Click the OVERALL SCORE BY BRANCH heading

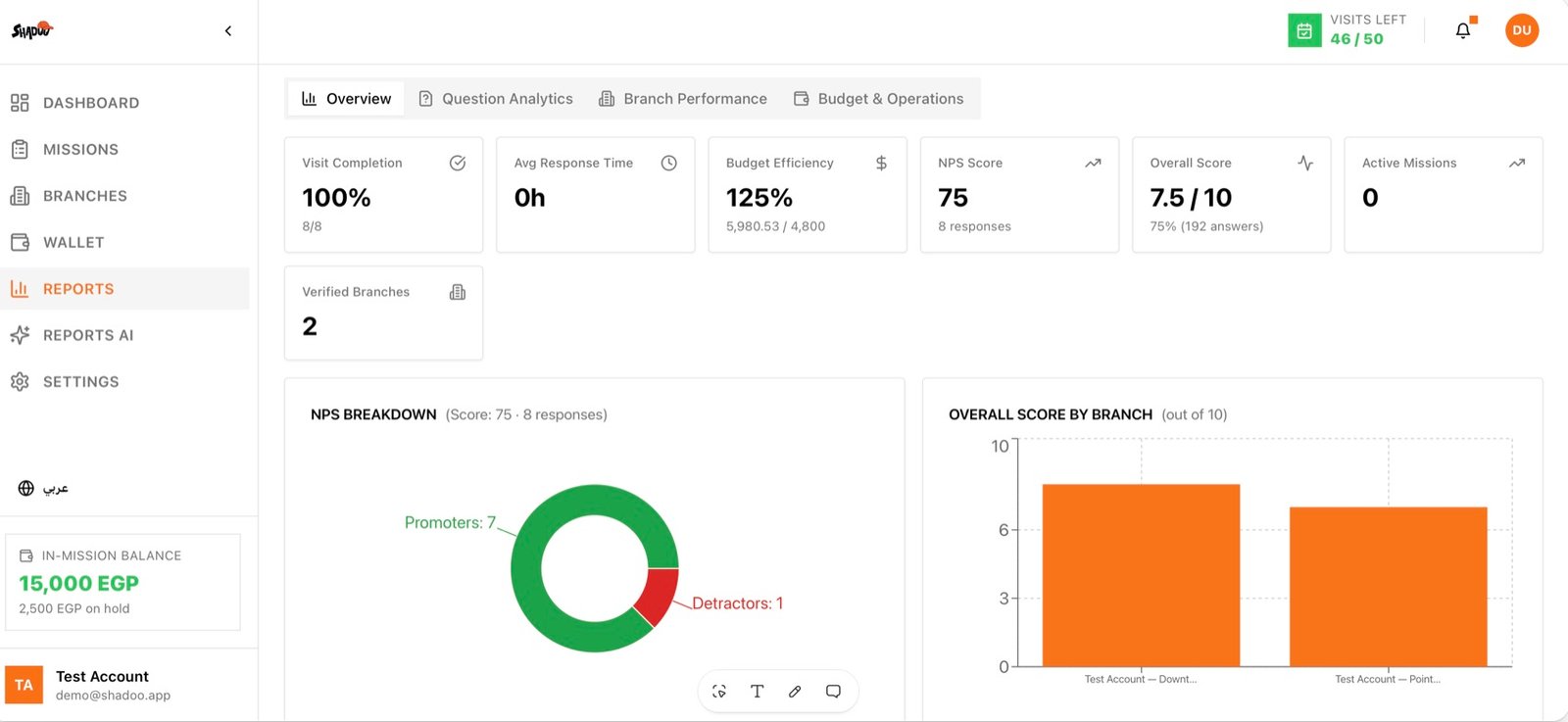(1051, 414)
